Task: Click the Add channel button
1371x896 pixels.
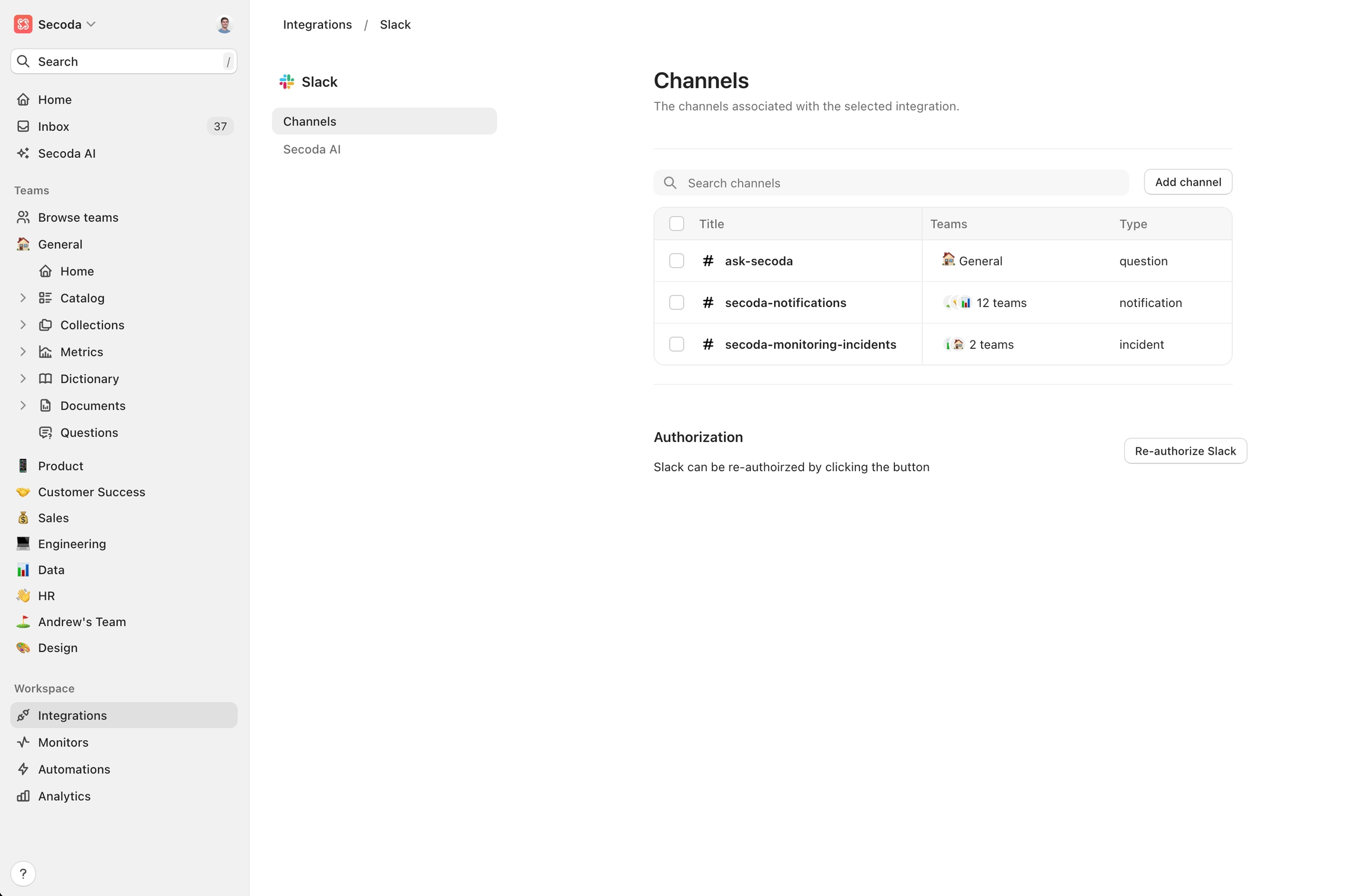Action: pos(1187,182)
